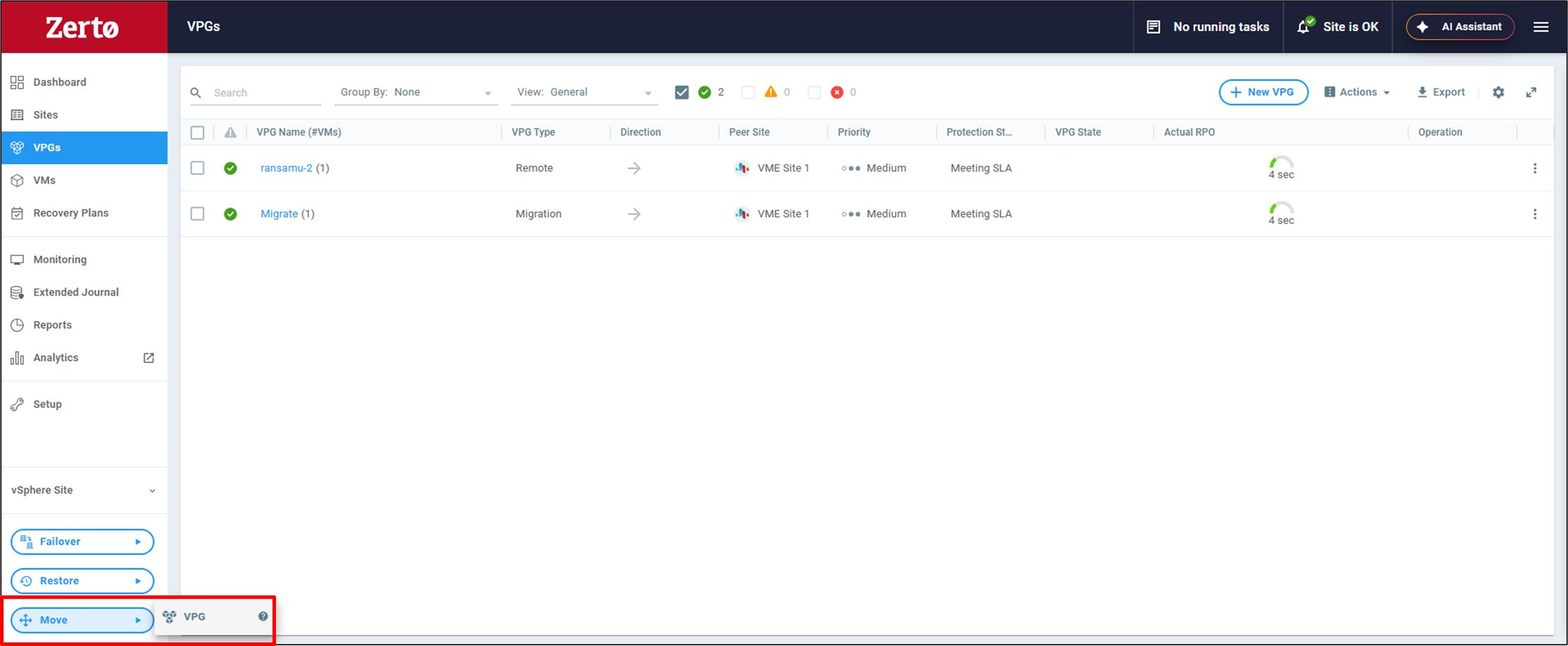Click the Site is OK bell icon
The image size is (1568, 646).
[1305, 26]
